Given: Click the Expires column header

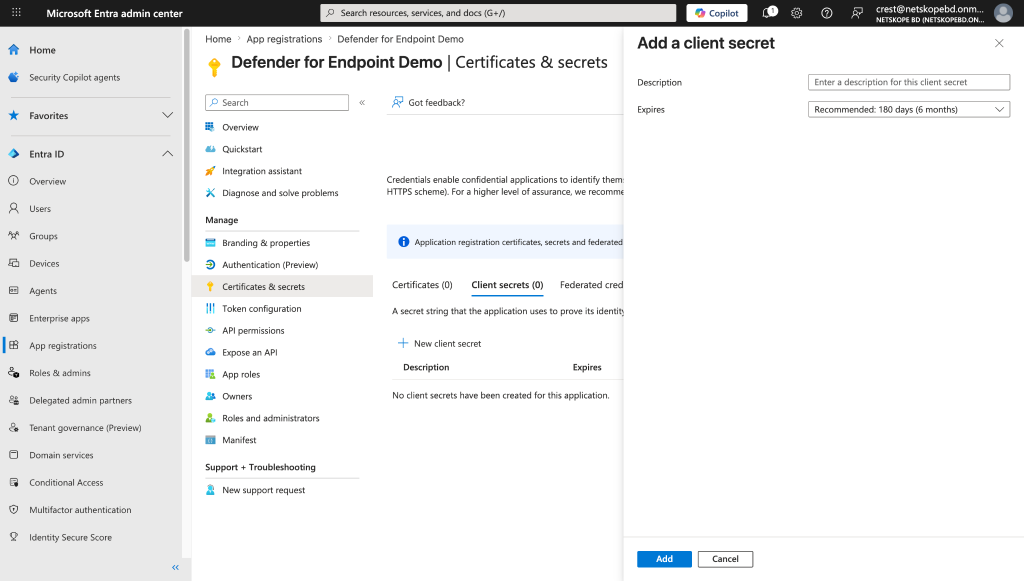Looking at the screenshot, I should [587, 367].
